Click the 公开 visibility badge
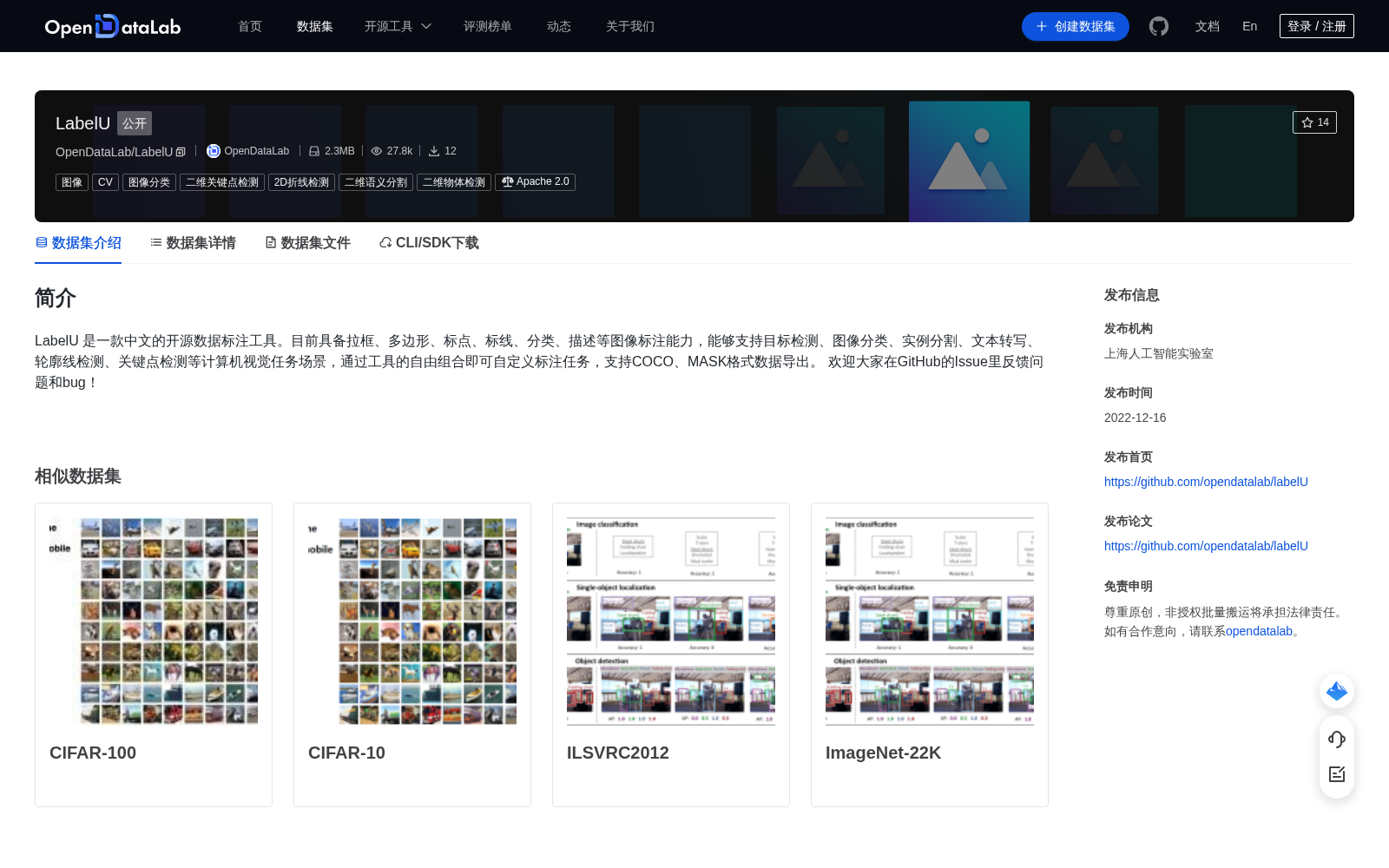The width and height of the screenshot is (1389, 868). (x=135, y=123)
